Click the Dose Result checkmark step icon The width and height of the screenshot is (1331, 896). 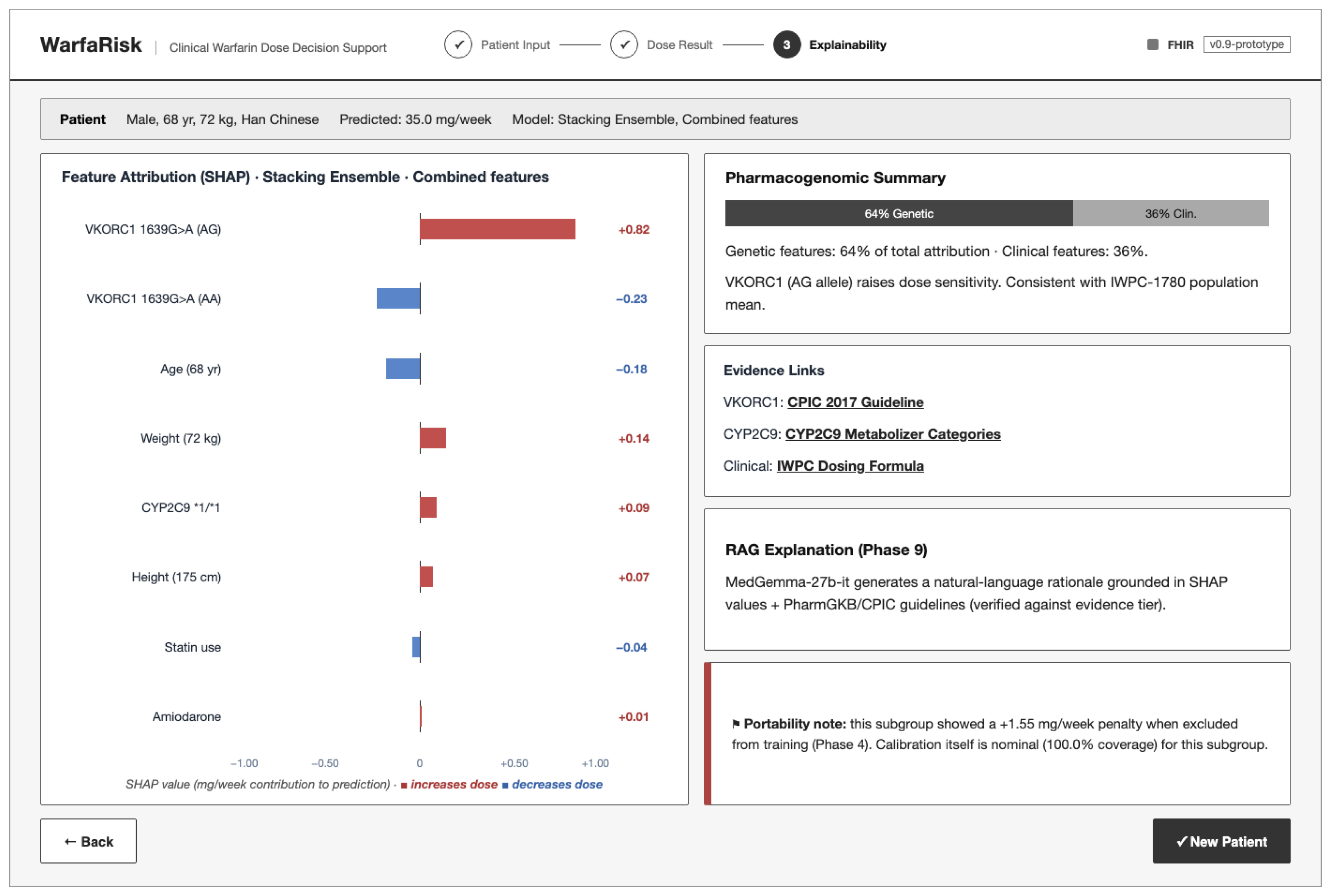pyautogui.click(x=624, y=44)
